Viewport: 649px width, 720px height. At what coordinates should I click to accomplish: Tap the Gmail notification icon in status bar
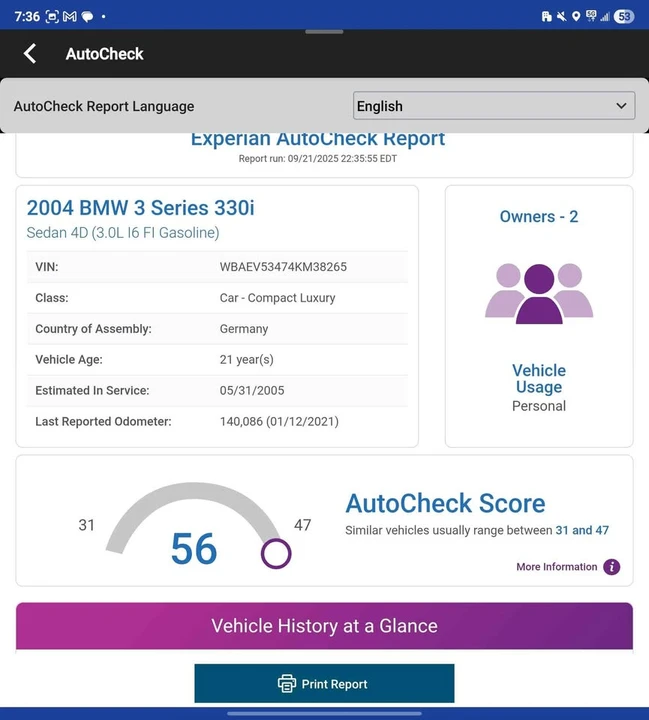[70, 17]
